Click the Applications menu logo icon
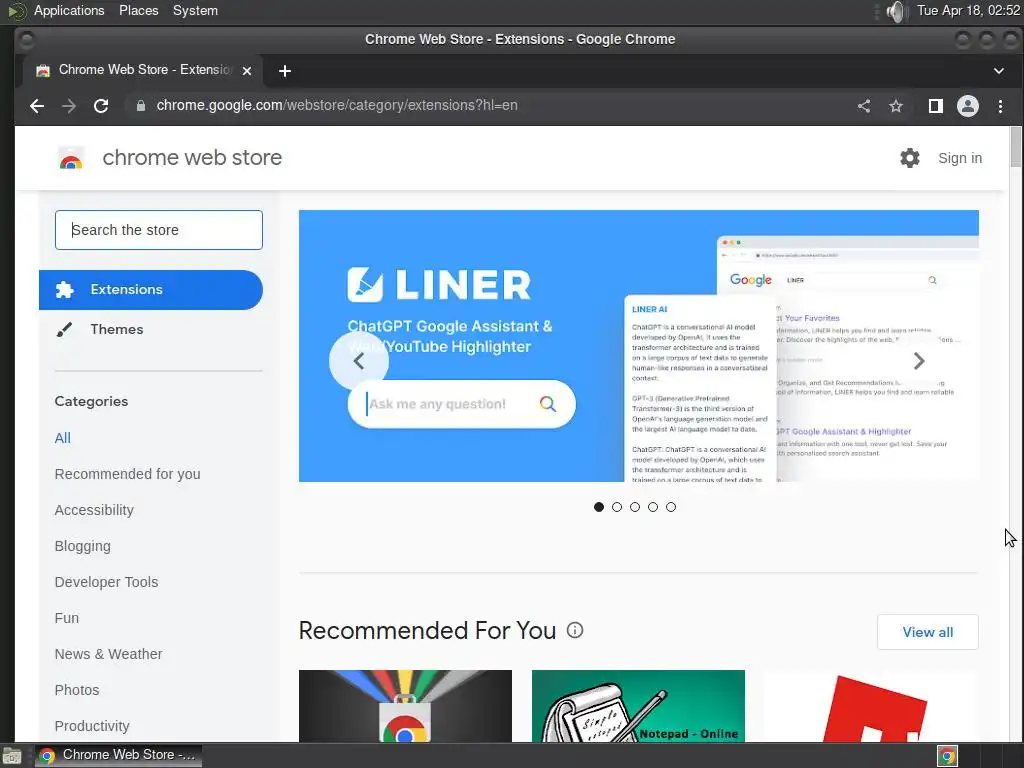This screenshot has width=1024, height=768. [x=17, y=11]
